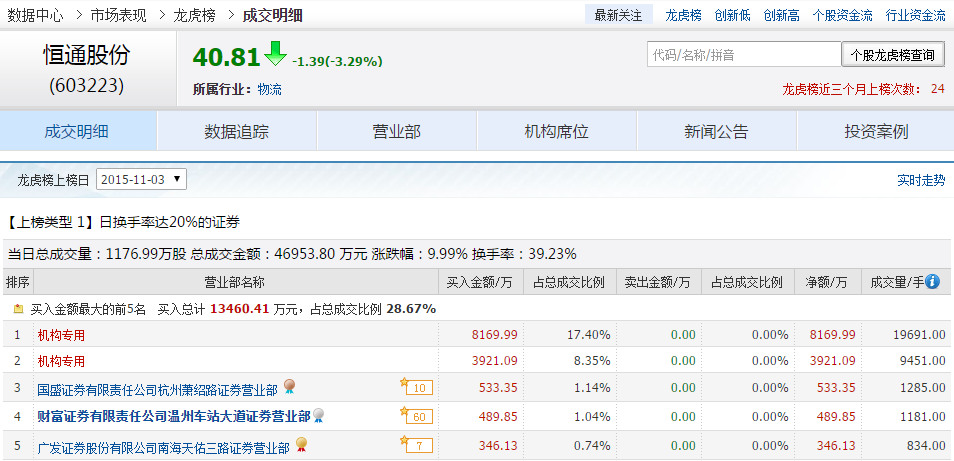The image size is (954, 461).
Task: Switch to the 数据追踪 tab
Action: point(236,131)
